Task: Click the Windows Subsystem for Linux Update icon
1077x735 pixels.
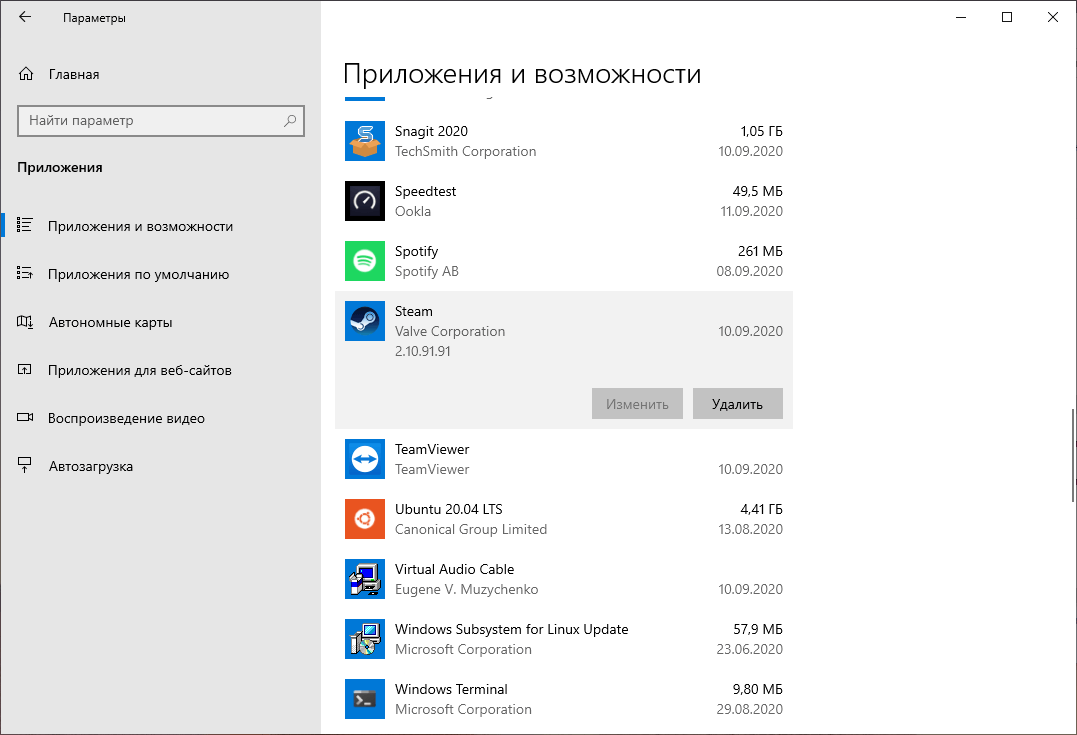Action: coord(365,639)
